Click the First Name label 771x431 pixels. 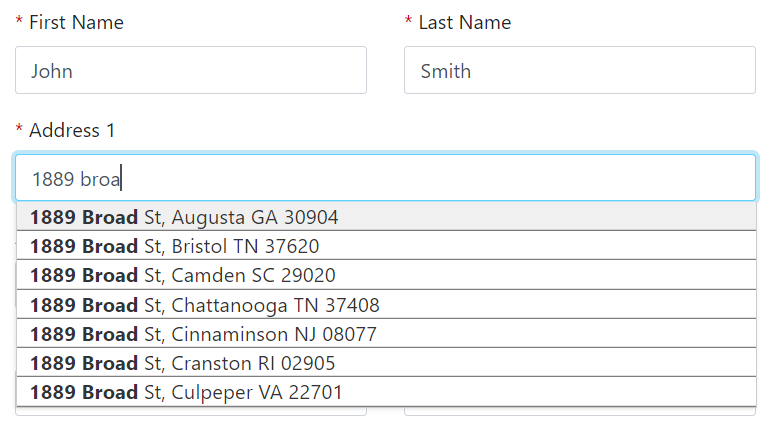76,23
